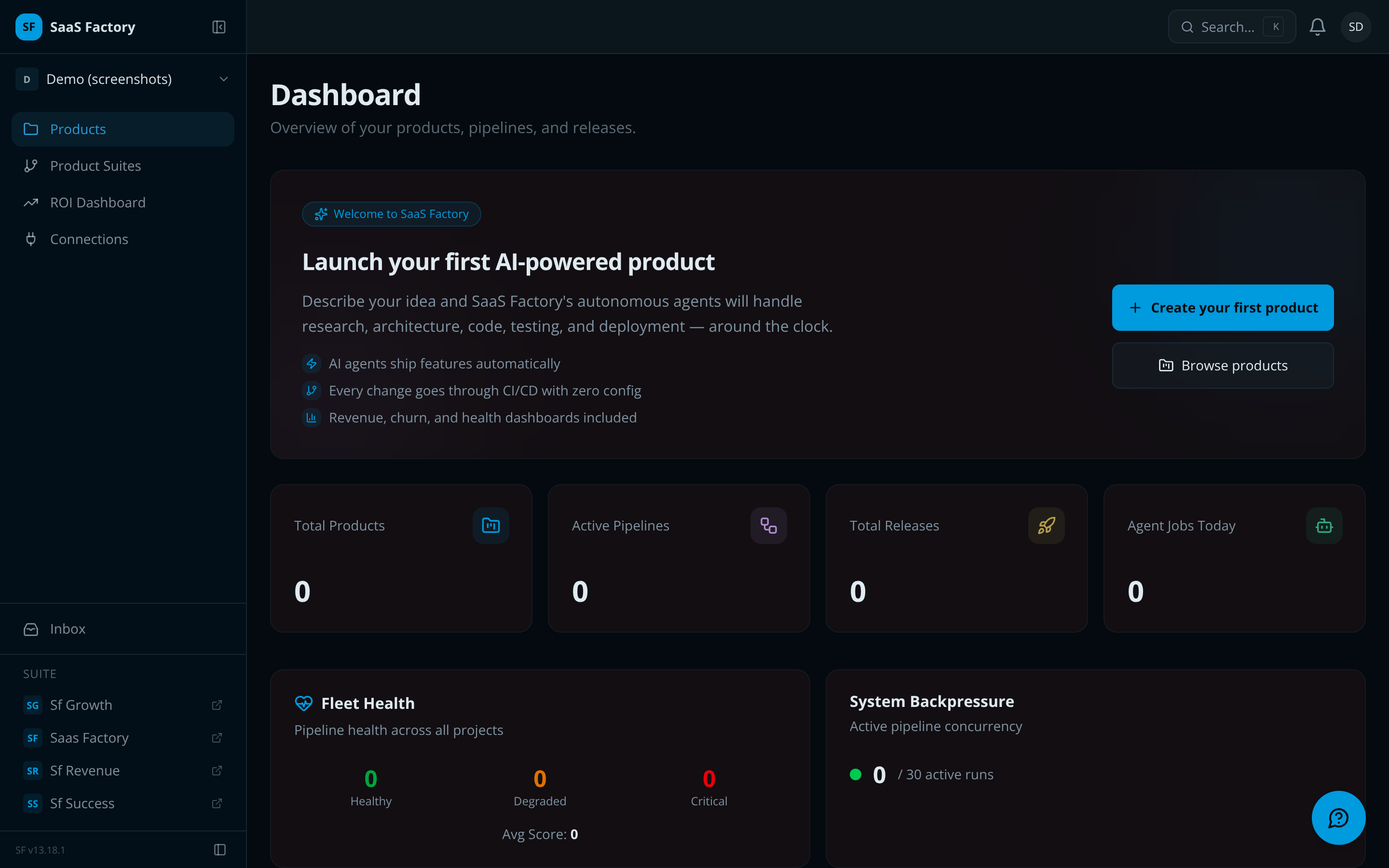The width and height of the screenshot is (1389, 868).
Task: Click Avg Score: 0 text
Action: pos(540,834)
